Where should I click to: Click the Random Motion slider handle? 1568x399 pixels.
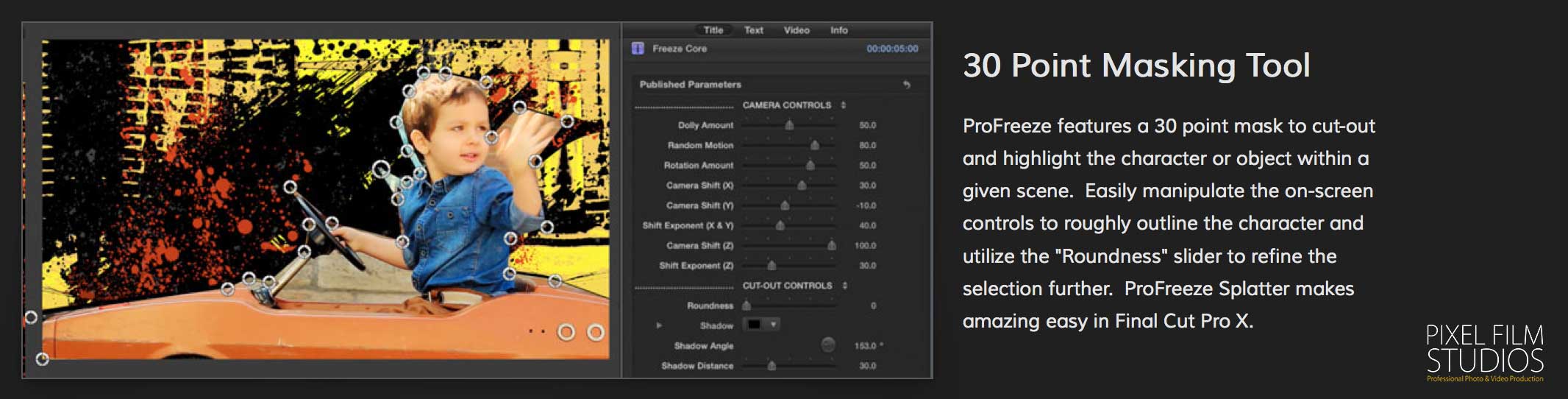pos(814,145)
